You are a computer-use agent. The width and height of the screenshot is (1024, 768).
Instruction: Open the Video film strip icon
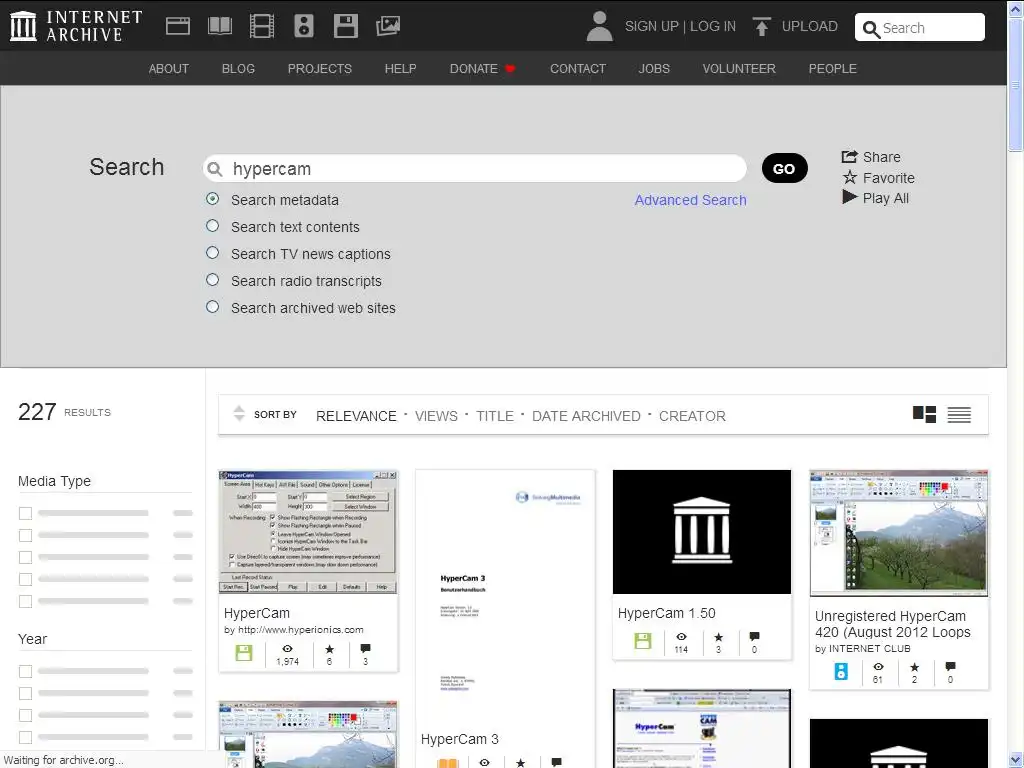point(262,26)
